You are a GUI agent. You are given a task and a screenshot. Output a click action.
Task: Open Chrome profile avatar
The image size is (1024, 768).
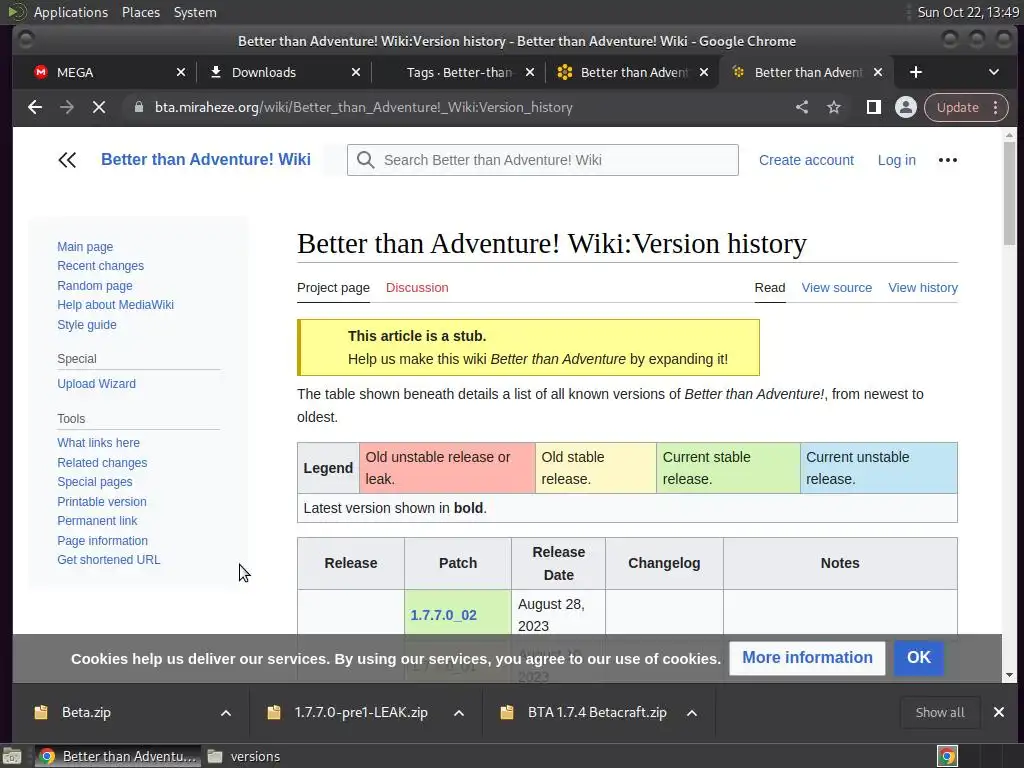[906, 107]
